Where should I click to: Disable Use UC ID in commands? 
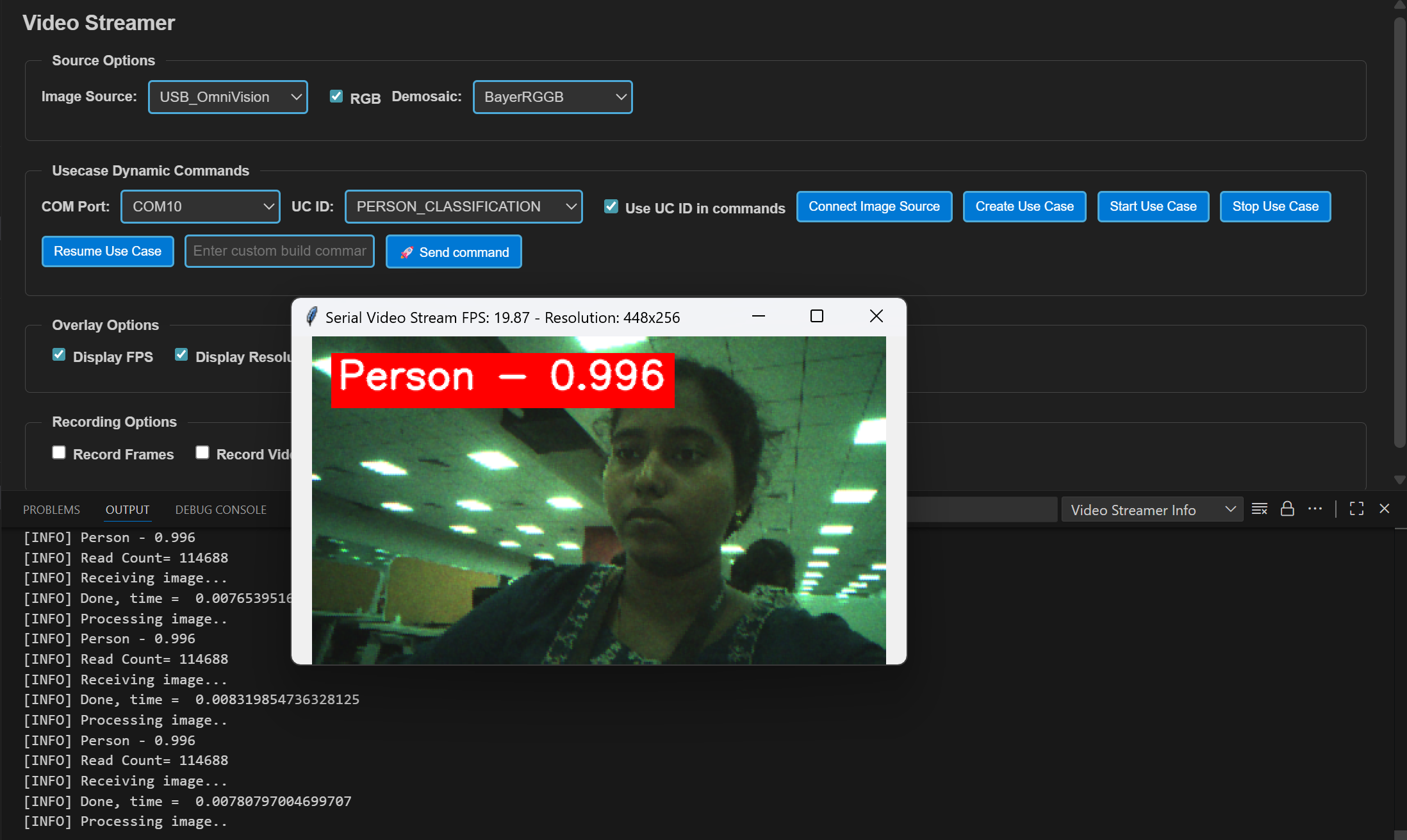click(x=611, y=206)
